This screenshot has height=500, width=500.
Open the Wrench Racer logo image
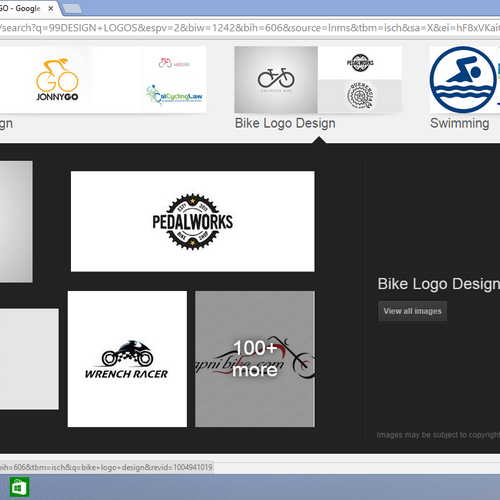pos(127,359)
